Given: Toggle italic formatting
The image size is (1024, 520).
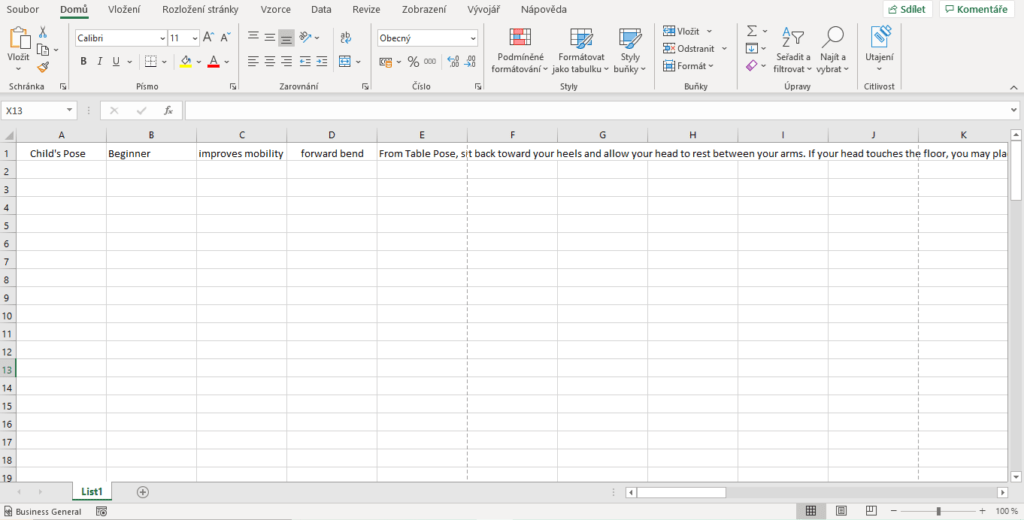Looking at the screenshot, I should coord(100,61).
